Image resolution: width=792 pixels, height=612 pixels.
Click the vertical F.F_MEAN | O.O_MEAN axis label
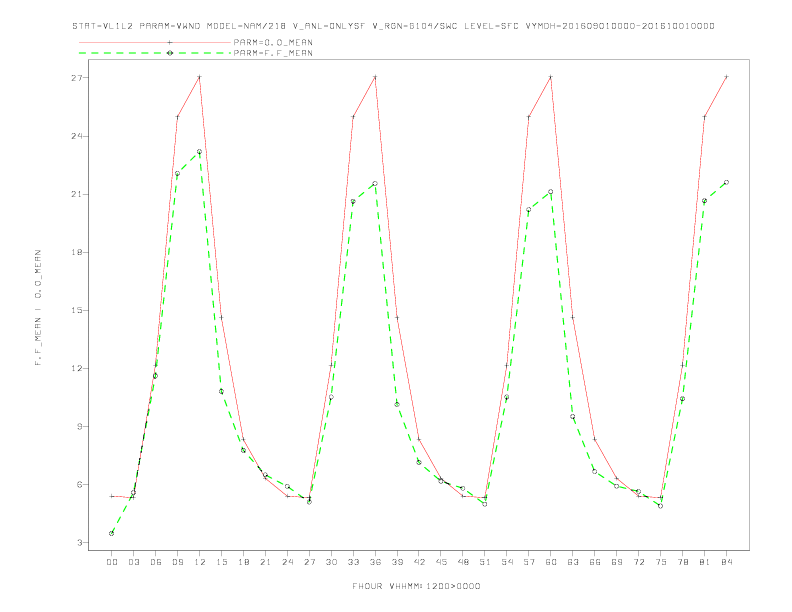tap(38, 308)
